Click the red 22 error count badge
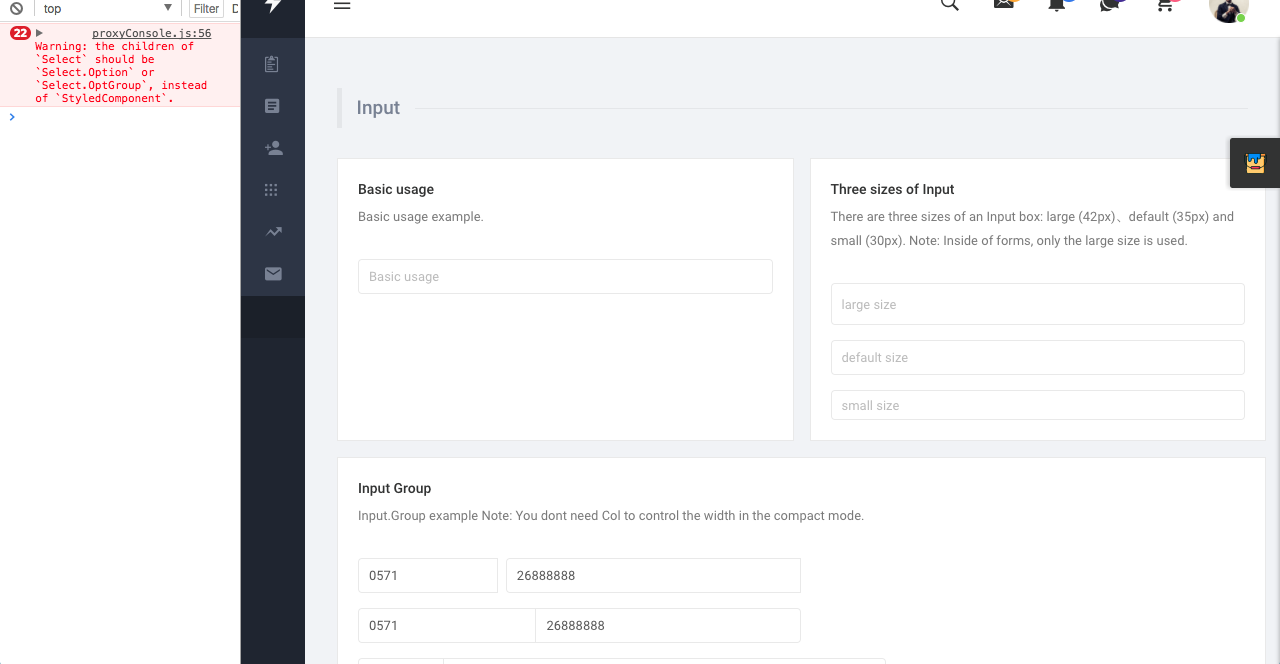The height and width of the screenshot is (664, 1280). click(x=20, y=33)
